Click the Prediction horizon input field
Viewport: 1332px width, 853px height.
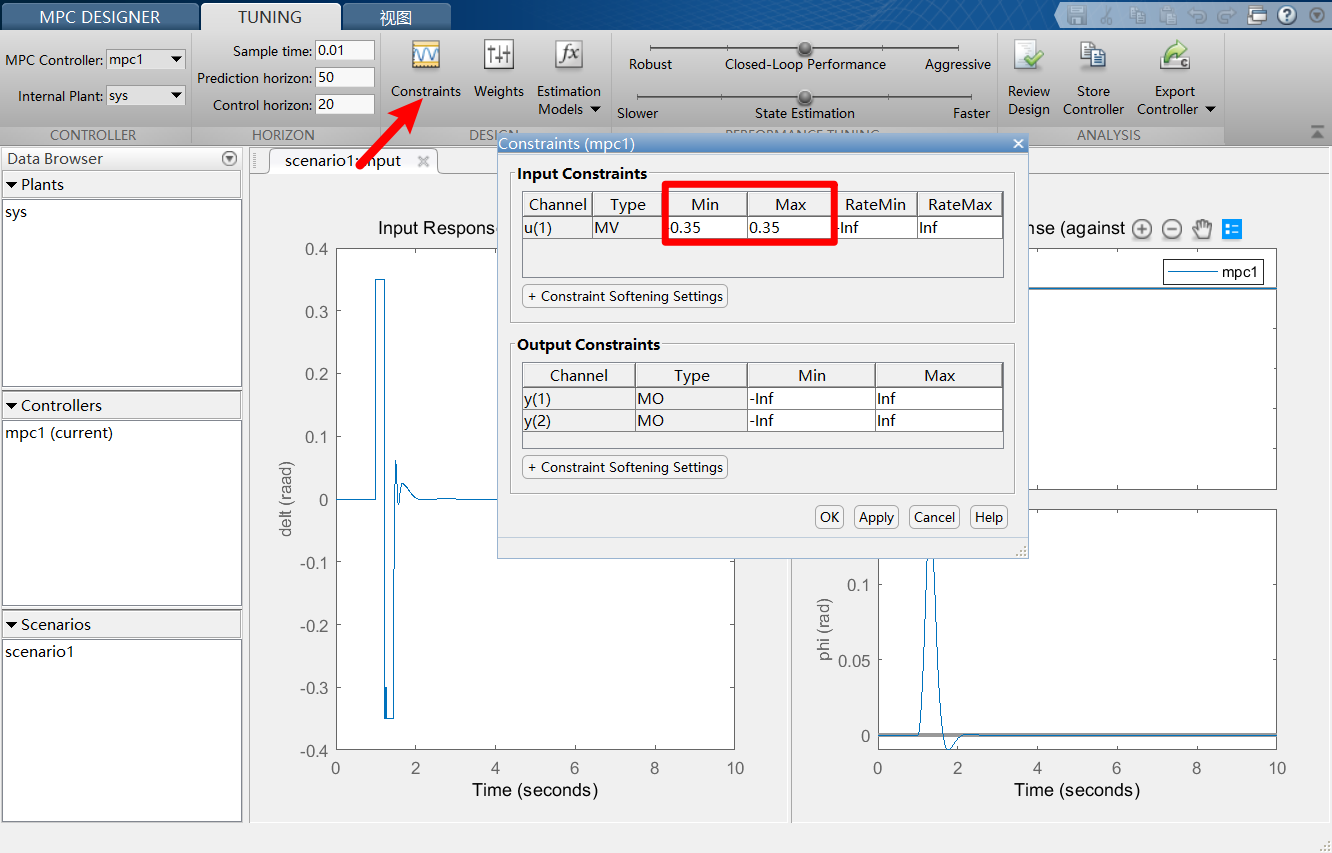(x=345, y=77)
